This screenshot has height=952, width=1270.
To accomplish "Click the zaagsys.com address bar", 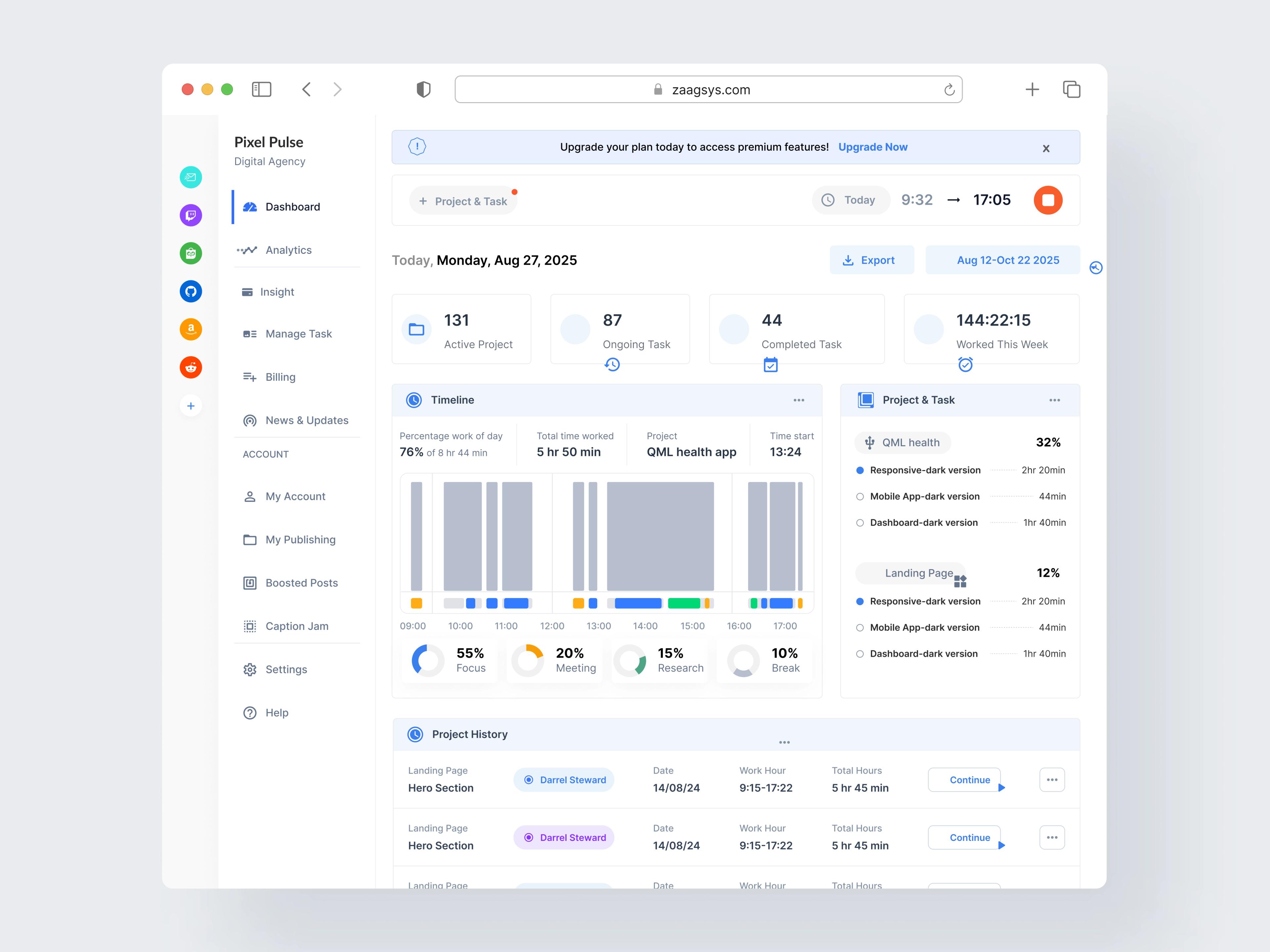I will point(708,90).
